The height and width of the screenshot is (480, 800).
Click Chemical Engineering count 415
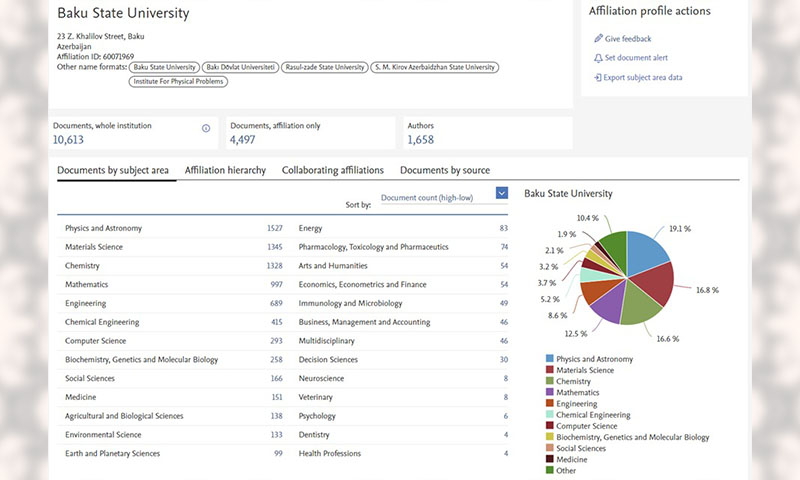[x=277, y=322]
